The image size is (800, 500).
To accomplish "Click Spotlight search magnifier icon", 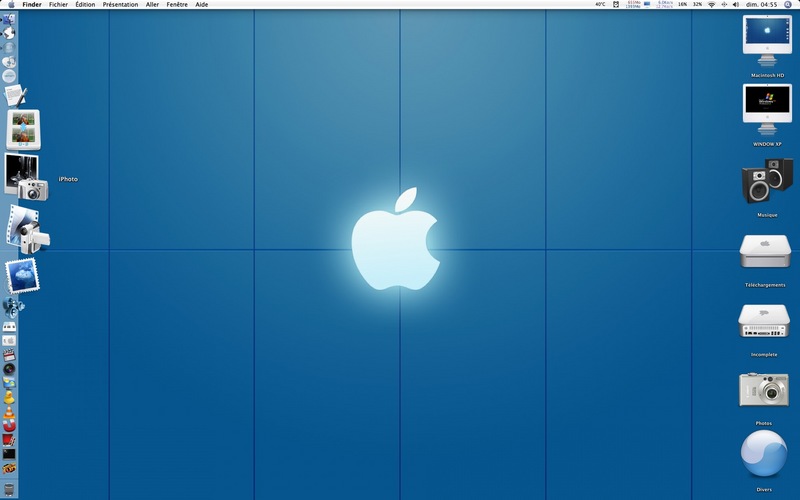I will pos(788,4).
